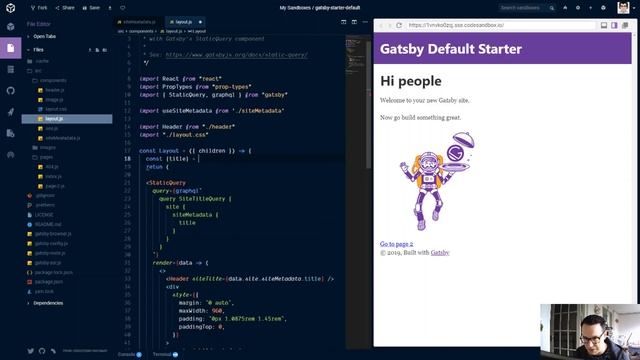
Task: Open the GitHub sidebar panel
Action: tap(11, 91)
